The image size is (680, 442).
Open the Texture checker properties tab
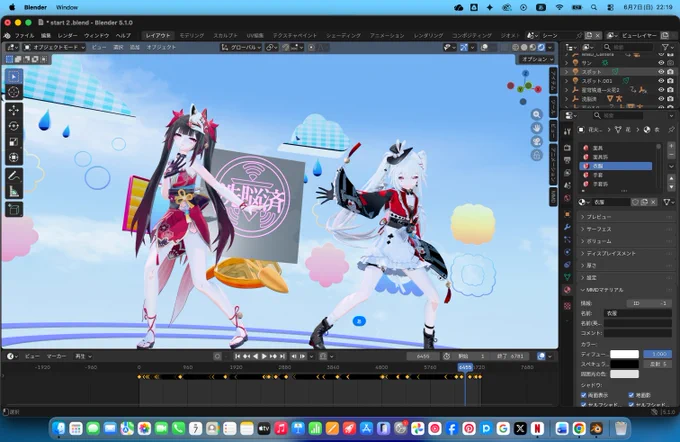[567, 306]
